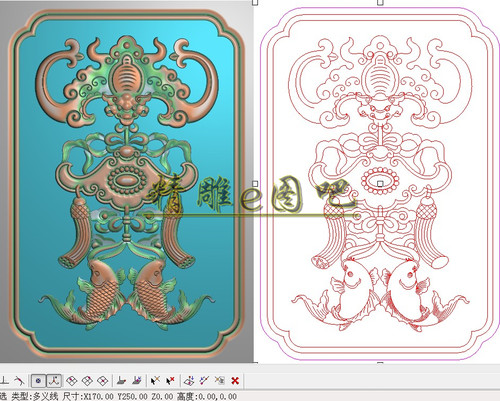Click the perpendicular snap icon
The height and width of the screenshot is (401, 500).
click(x=4, y=380)
